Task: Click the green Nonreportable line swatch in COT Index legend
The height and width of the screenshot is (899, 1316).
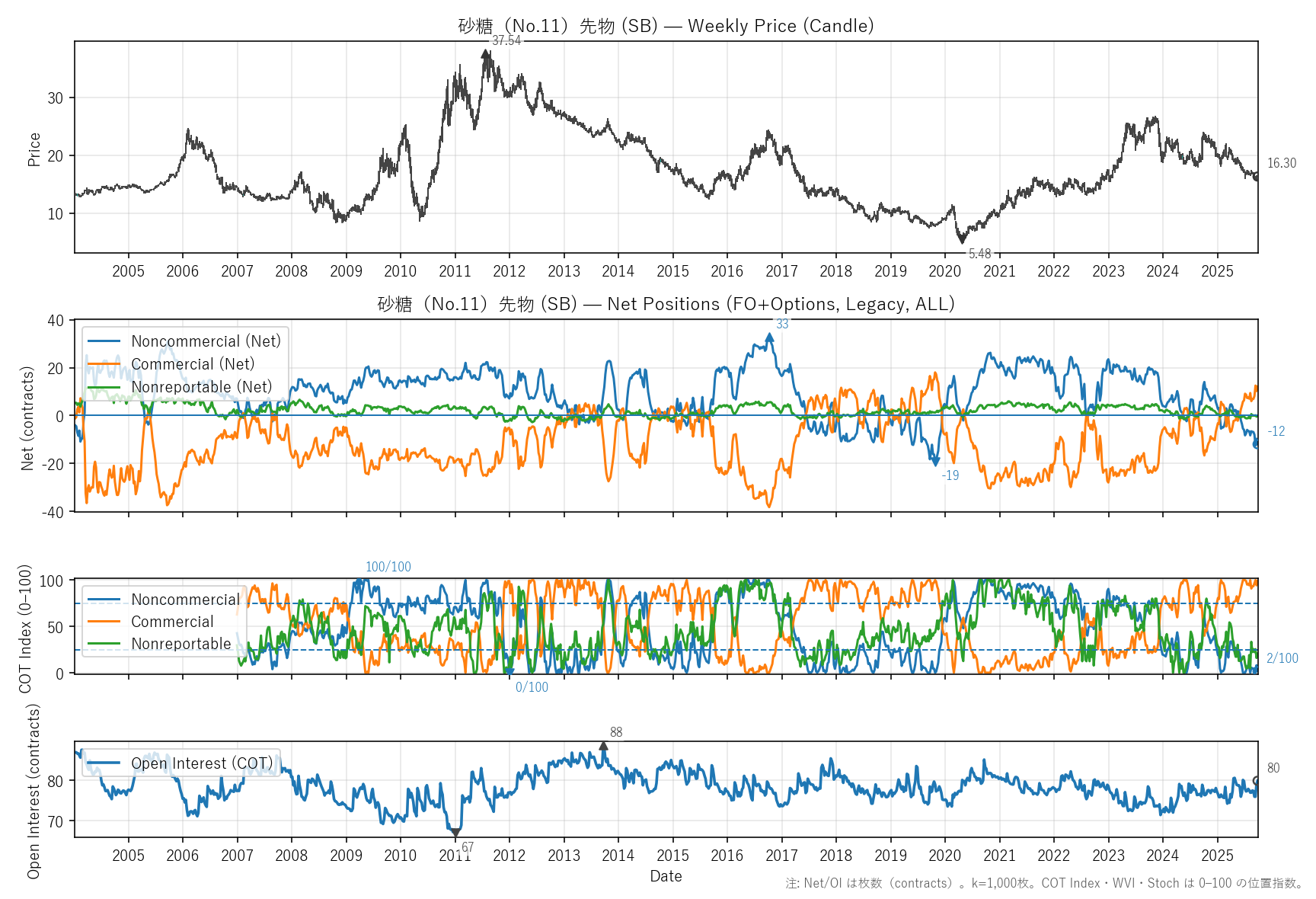Action: point(104,644)
